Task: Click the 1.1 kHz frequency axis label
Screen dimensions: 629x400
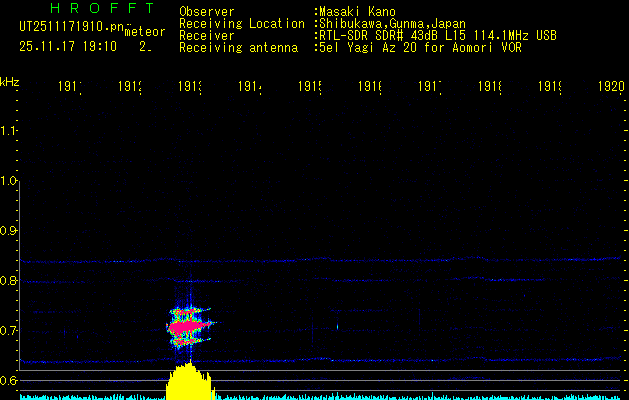Action: pyautogui.click(x=8, y=130)
